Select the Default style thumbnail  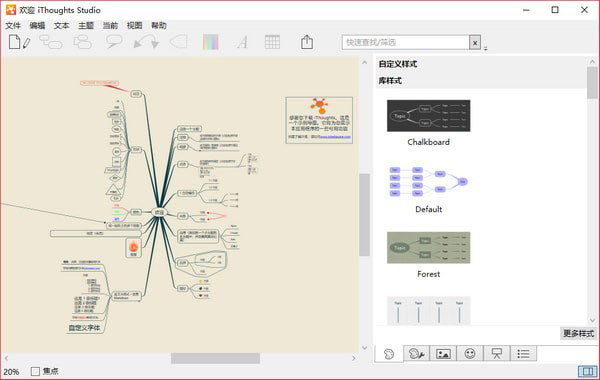429,181
